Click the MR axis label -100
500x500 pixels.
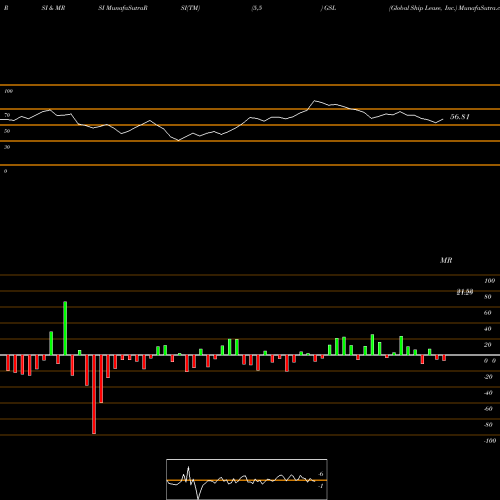[490, 441]
